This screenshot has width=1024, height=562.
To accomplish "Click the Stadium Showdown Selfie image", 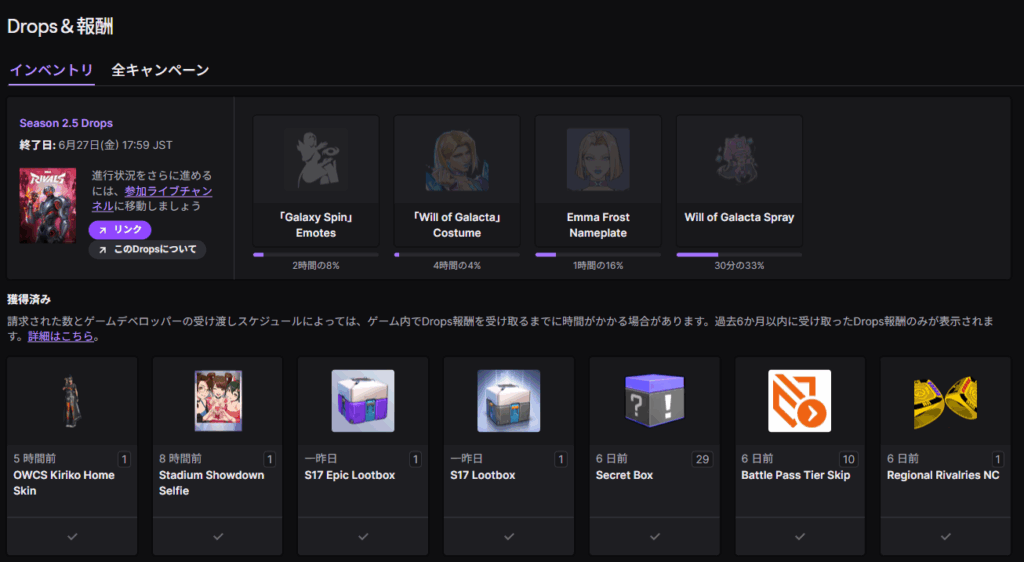I will click(218, 401).
